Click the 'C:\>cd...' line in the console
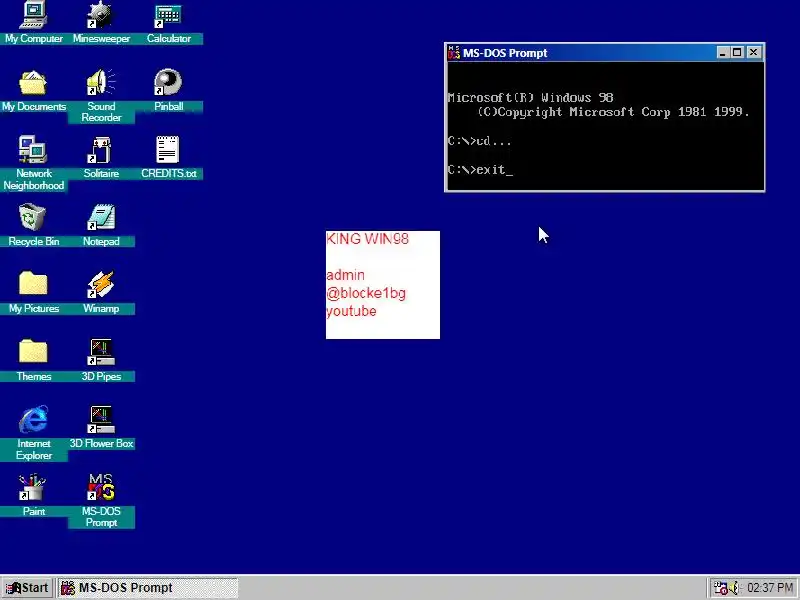The image size is (800, 600). point(479,141)
